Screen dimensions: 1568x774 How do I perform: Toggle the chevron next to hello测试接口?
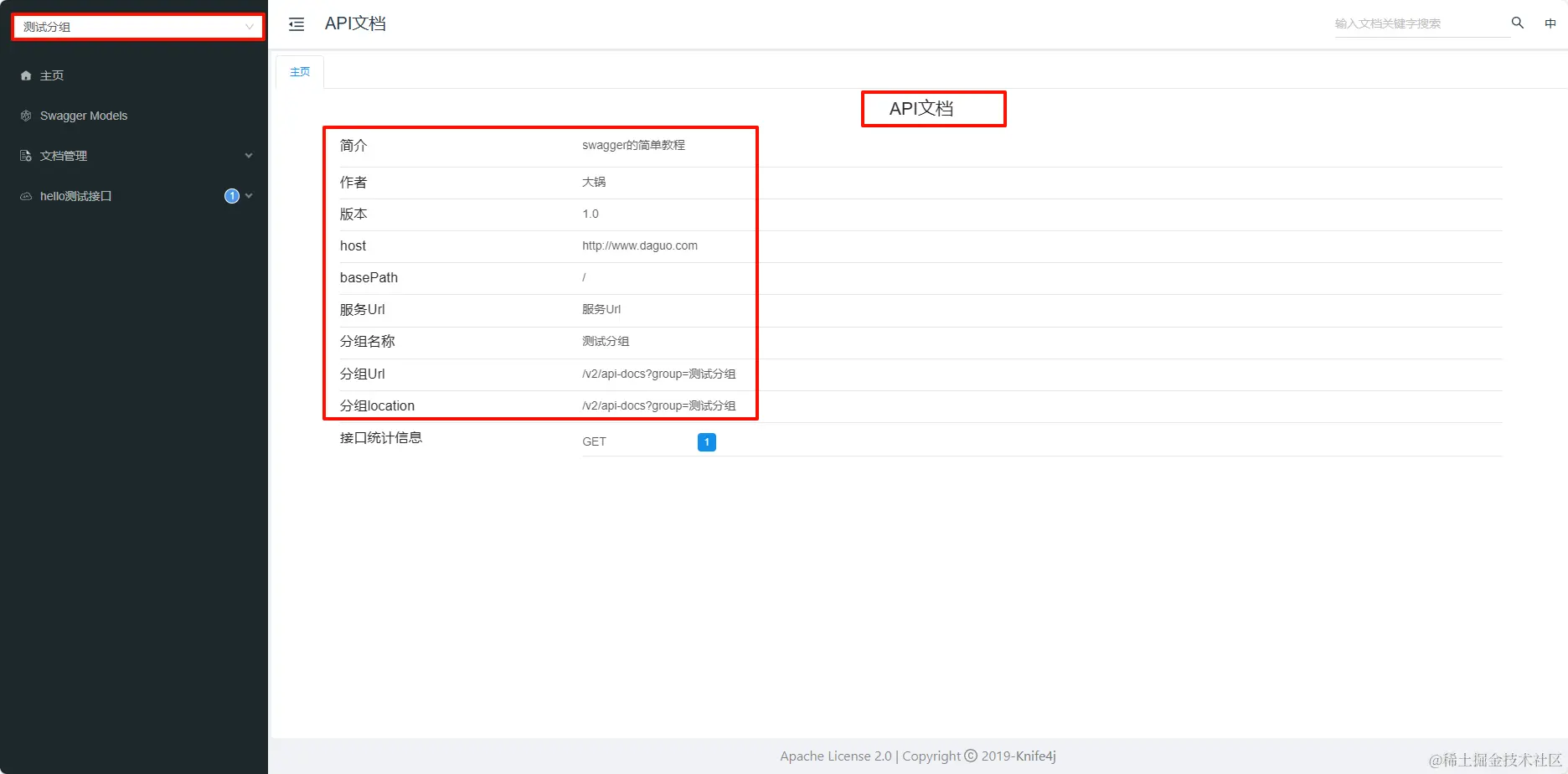pyautogui.click(x=249, y=196)
